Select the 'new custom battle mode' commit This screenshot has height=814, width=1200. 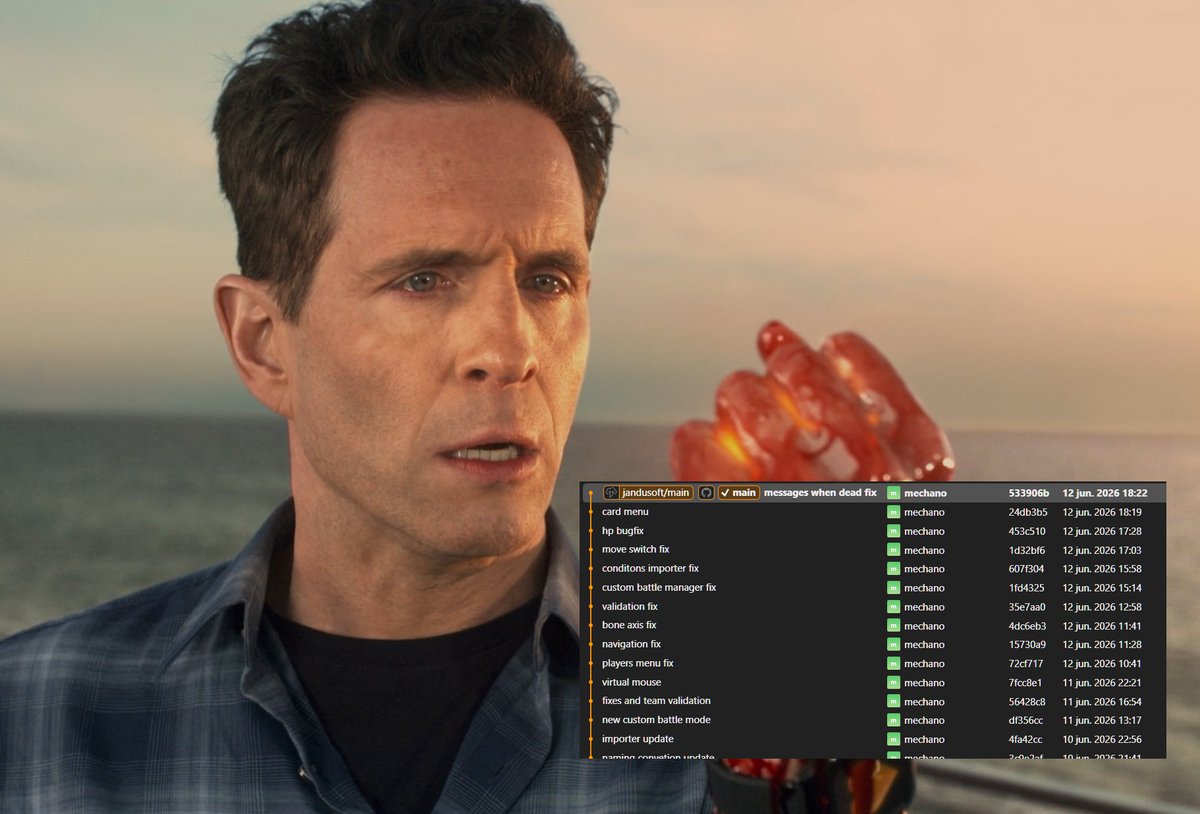click(x=656, y=721)
